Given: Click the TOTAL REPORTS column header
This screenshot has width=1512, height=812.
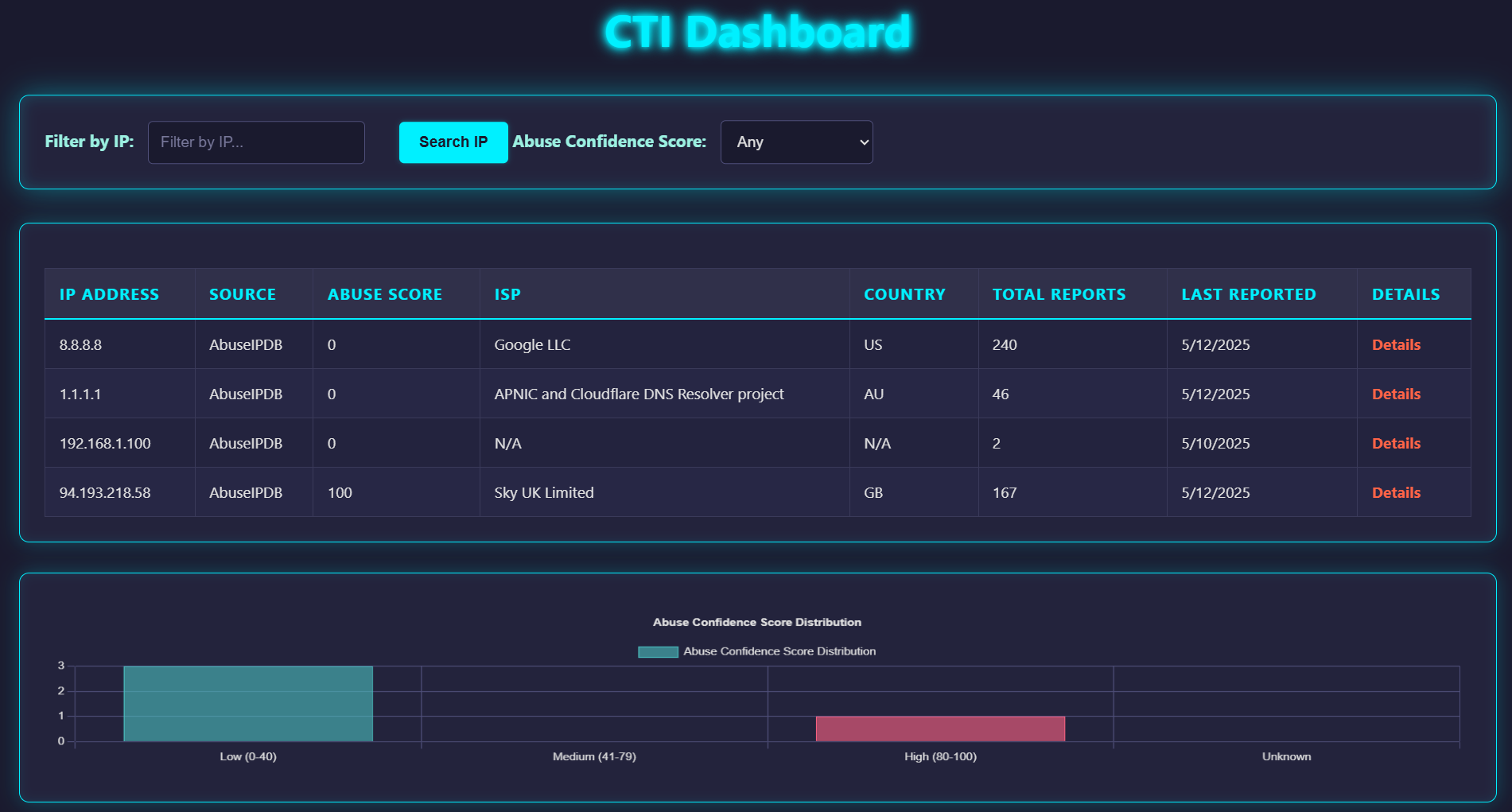Looking at the screenshot, I should (1072, 294).
